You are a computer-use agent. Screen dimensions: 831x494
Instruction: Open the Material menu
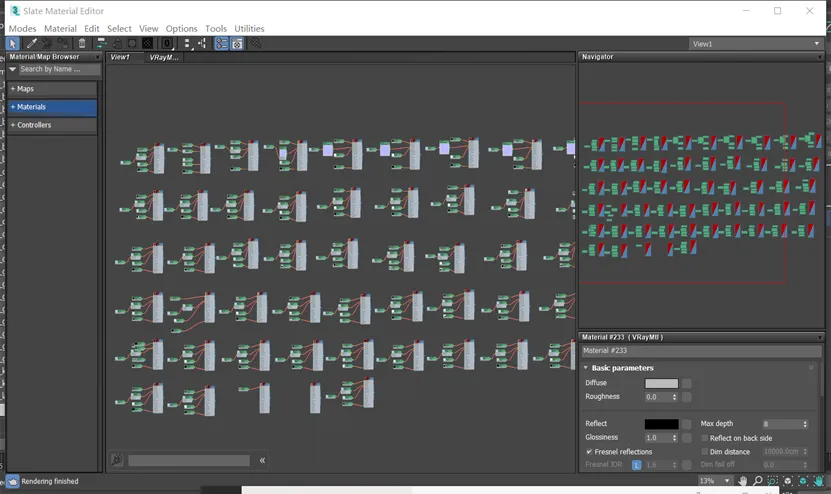[60, 29]
